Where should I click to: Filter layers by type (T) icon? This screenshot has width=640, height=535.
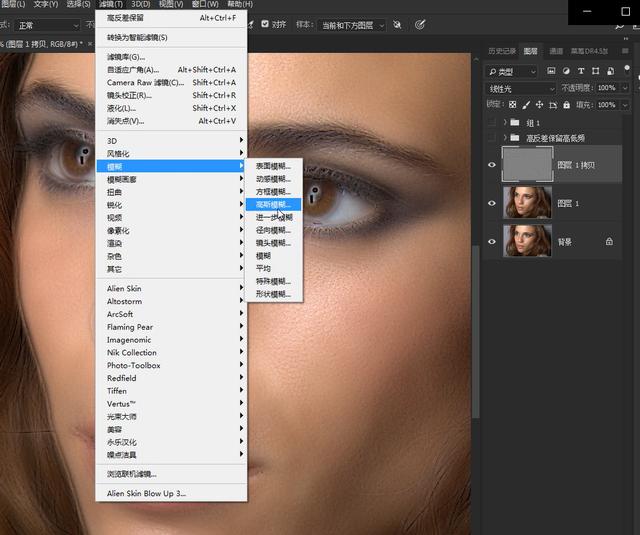(581, 71)
